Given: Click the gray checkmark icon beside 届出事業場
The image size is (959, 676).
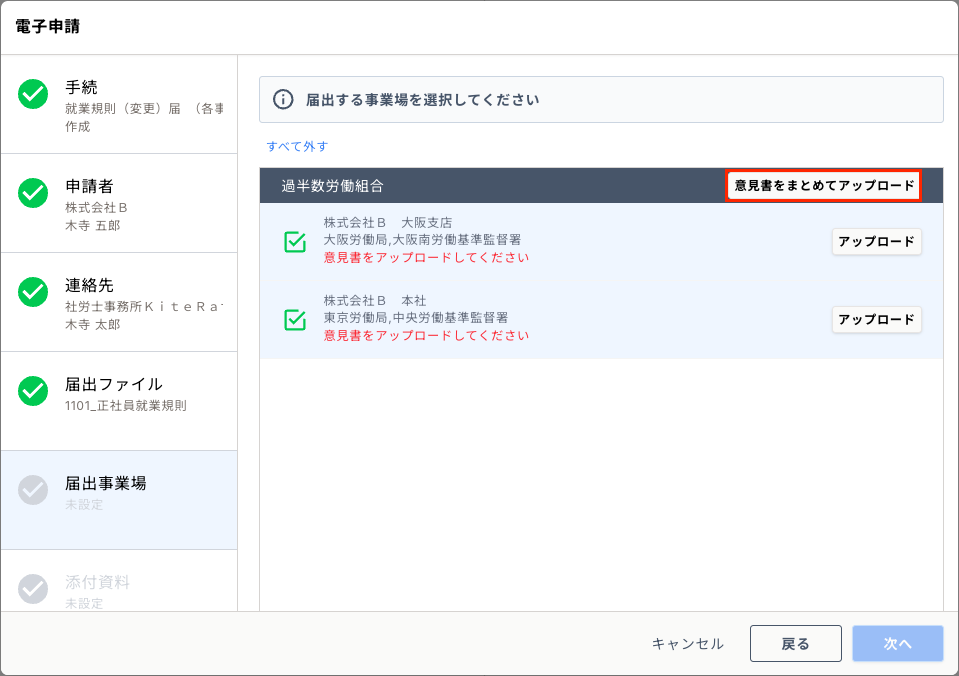Looking at the screenshot, I should point(33,490).
